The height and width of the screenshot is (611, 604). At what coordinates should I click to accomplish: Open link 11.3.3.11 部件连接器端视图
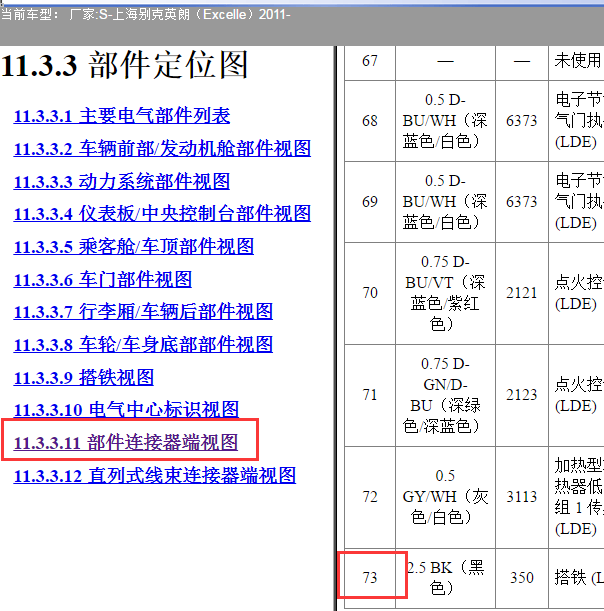[x=125, y=442]
